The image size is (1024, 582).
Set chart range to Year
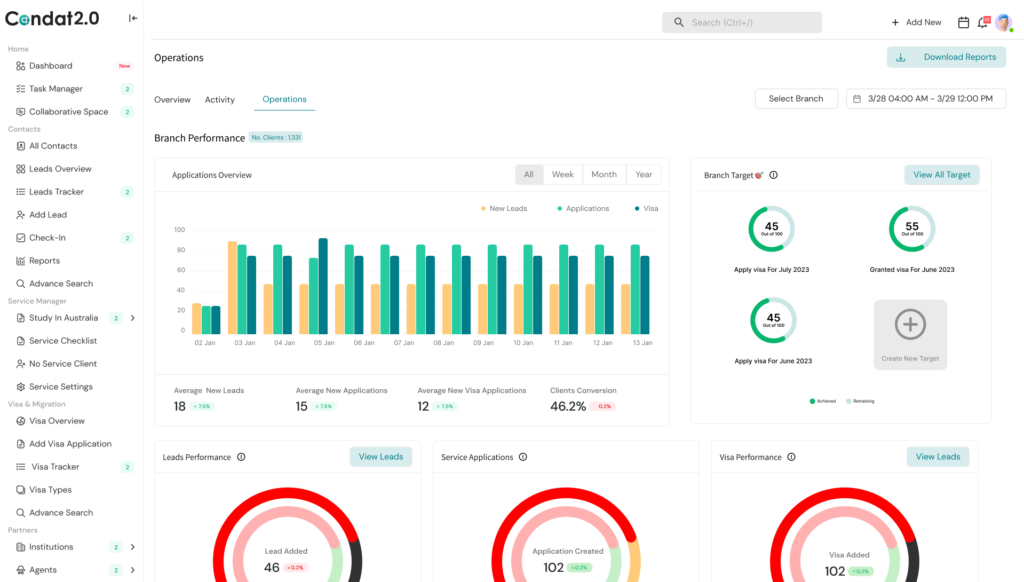(x=643, y=174)
